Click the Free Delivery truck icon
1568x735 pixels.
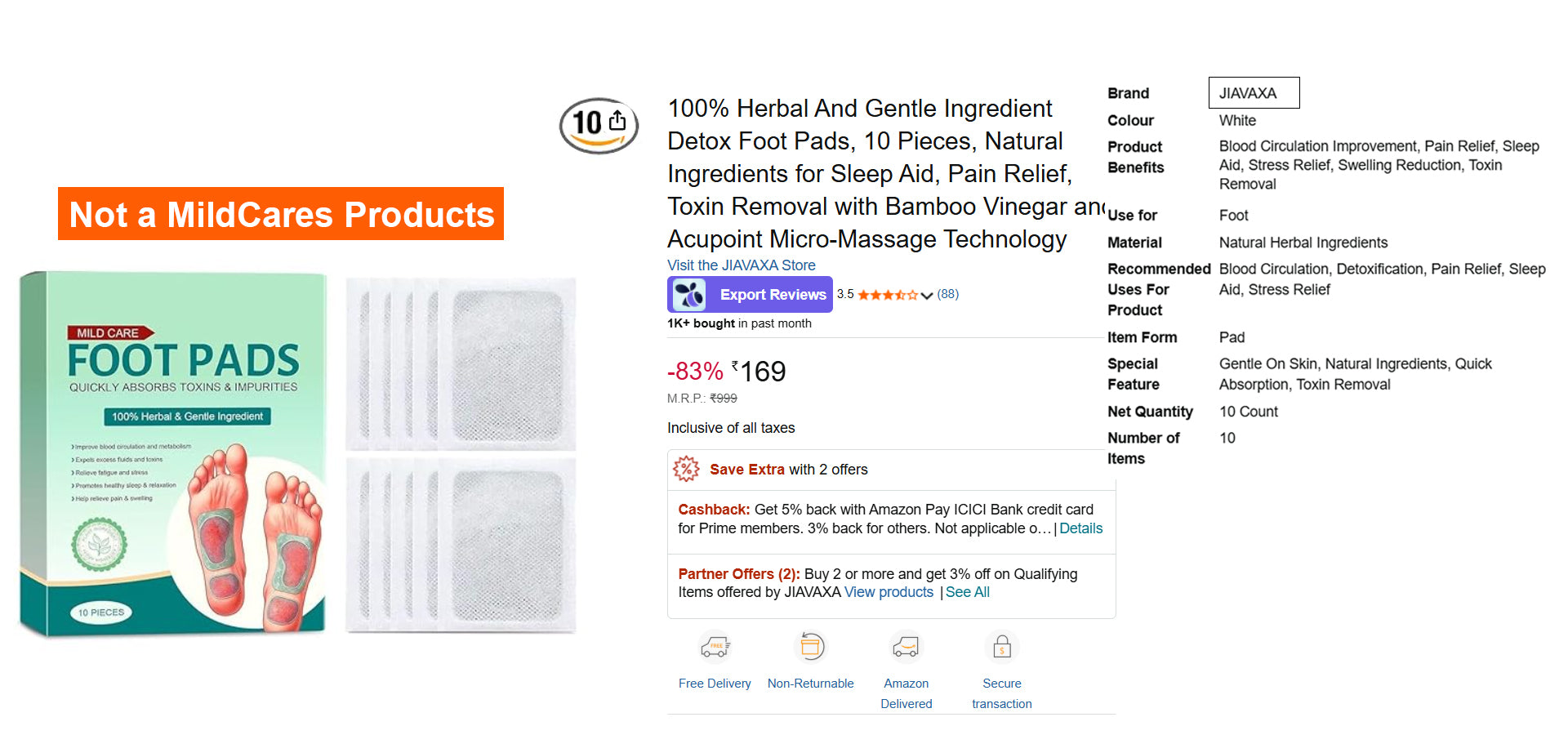pos(715,648)
